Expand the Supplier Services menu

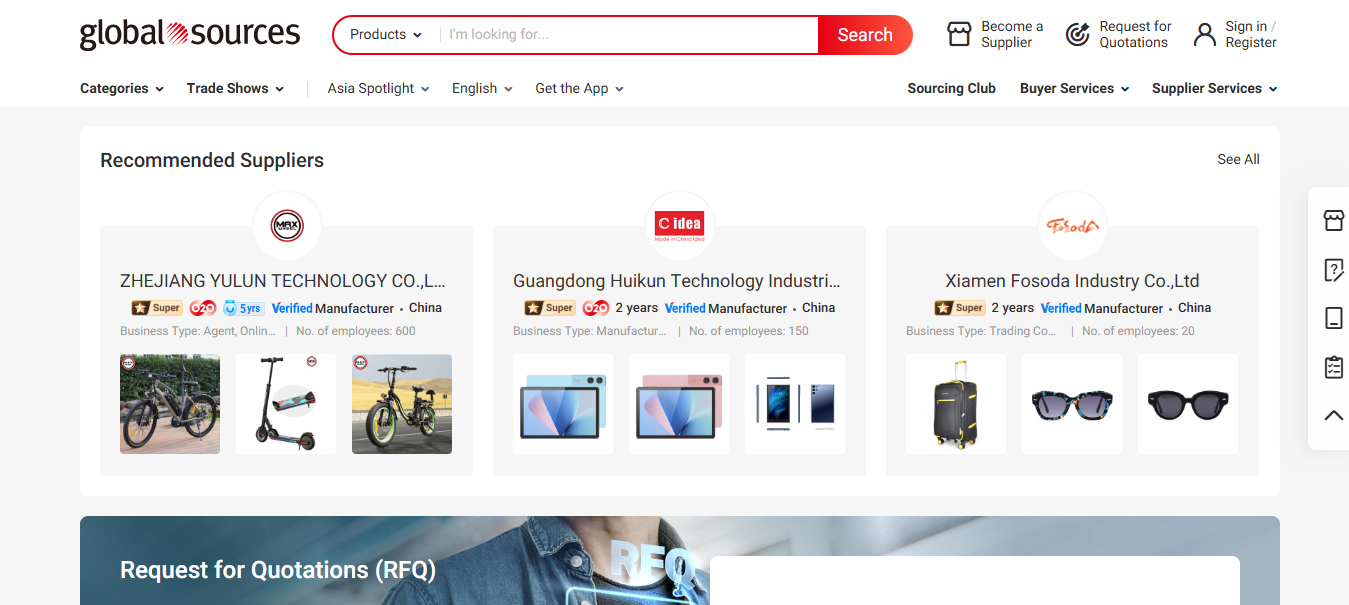(x=1215, y=88)
